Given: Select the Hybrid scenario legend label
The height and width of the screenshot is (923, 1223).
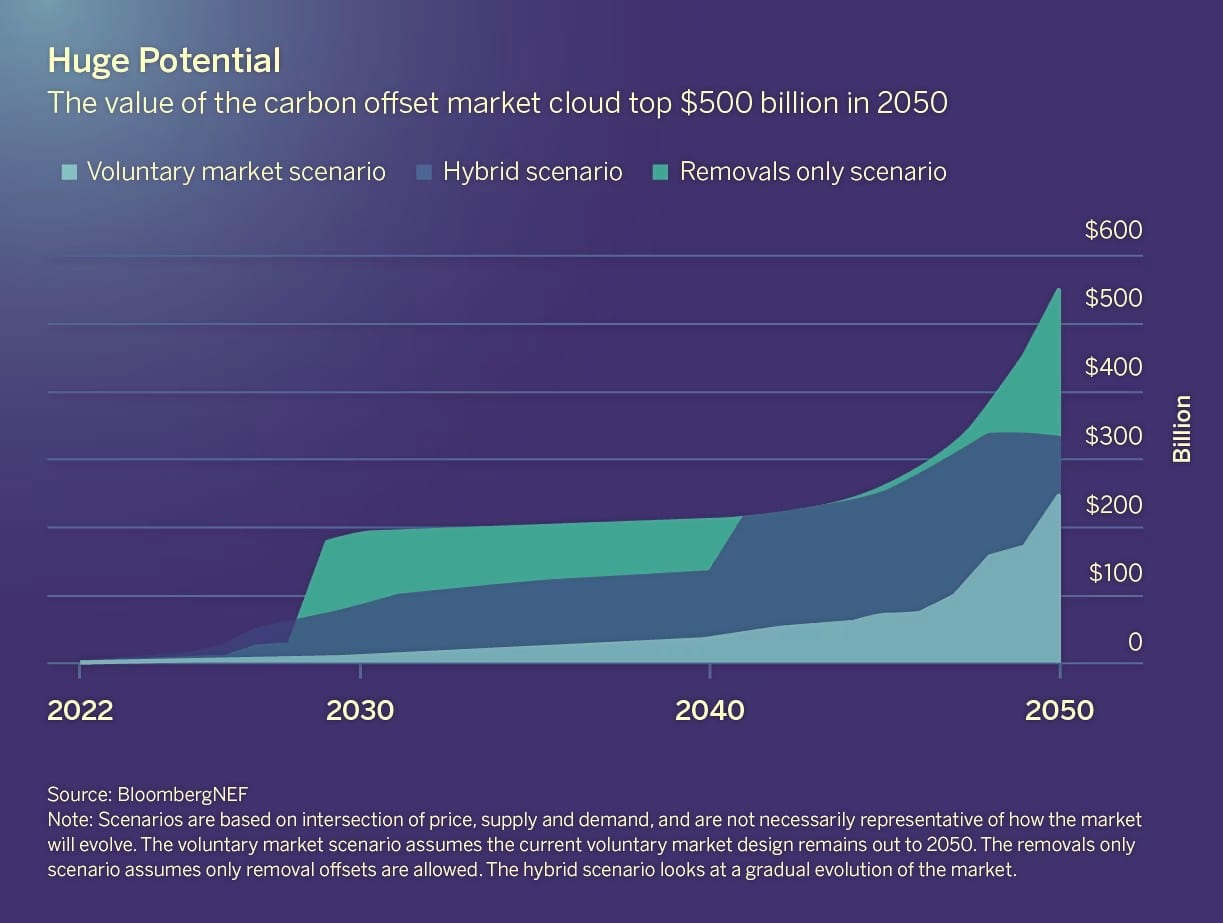Looking at the screenshot, I should (533, 172).
